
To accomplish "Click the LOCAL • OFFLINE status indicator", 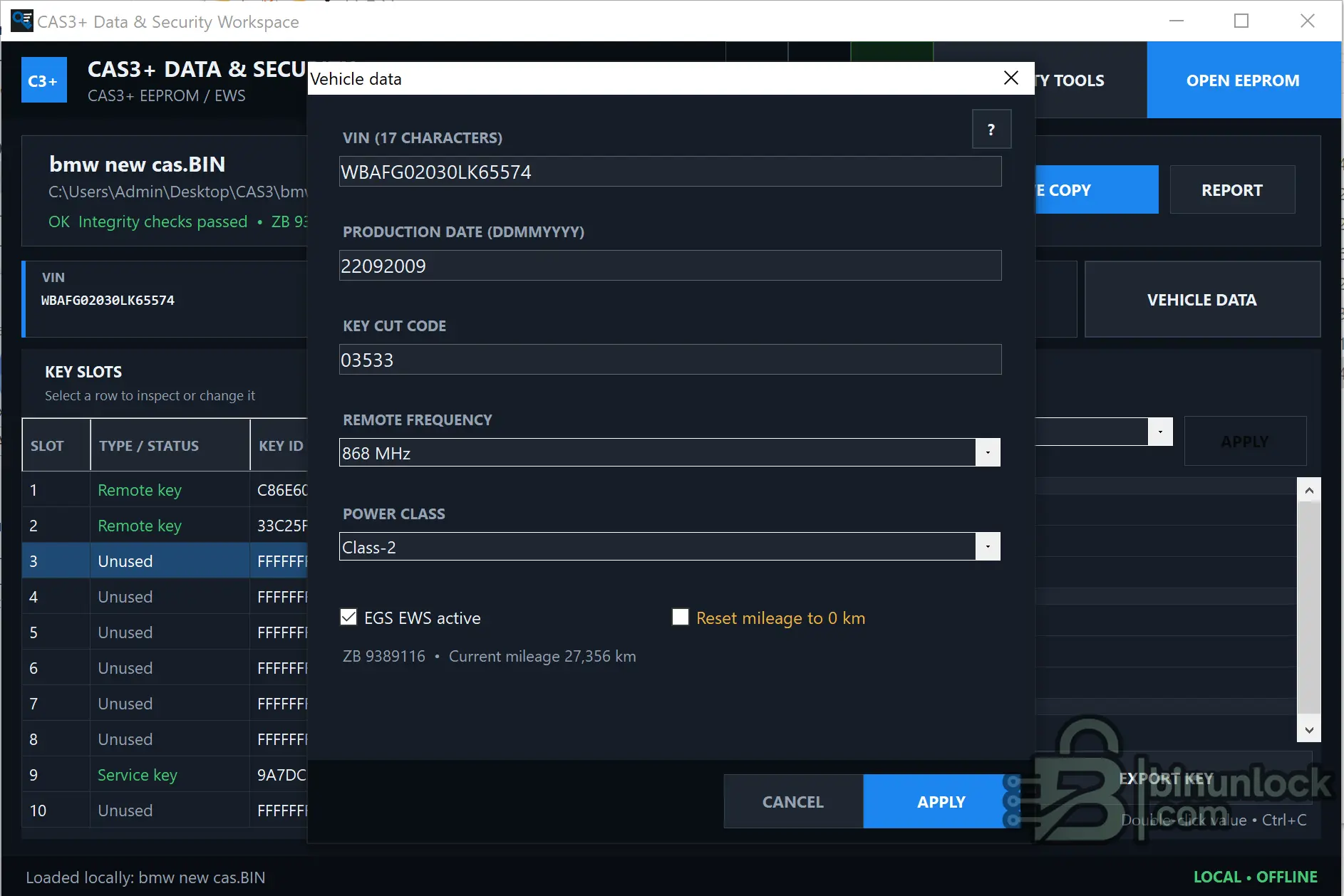I will point(1255,877).
